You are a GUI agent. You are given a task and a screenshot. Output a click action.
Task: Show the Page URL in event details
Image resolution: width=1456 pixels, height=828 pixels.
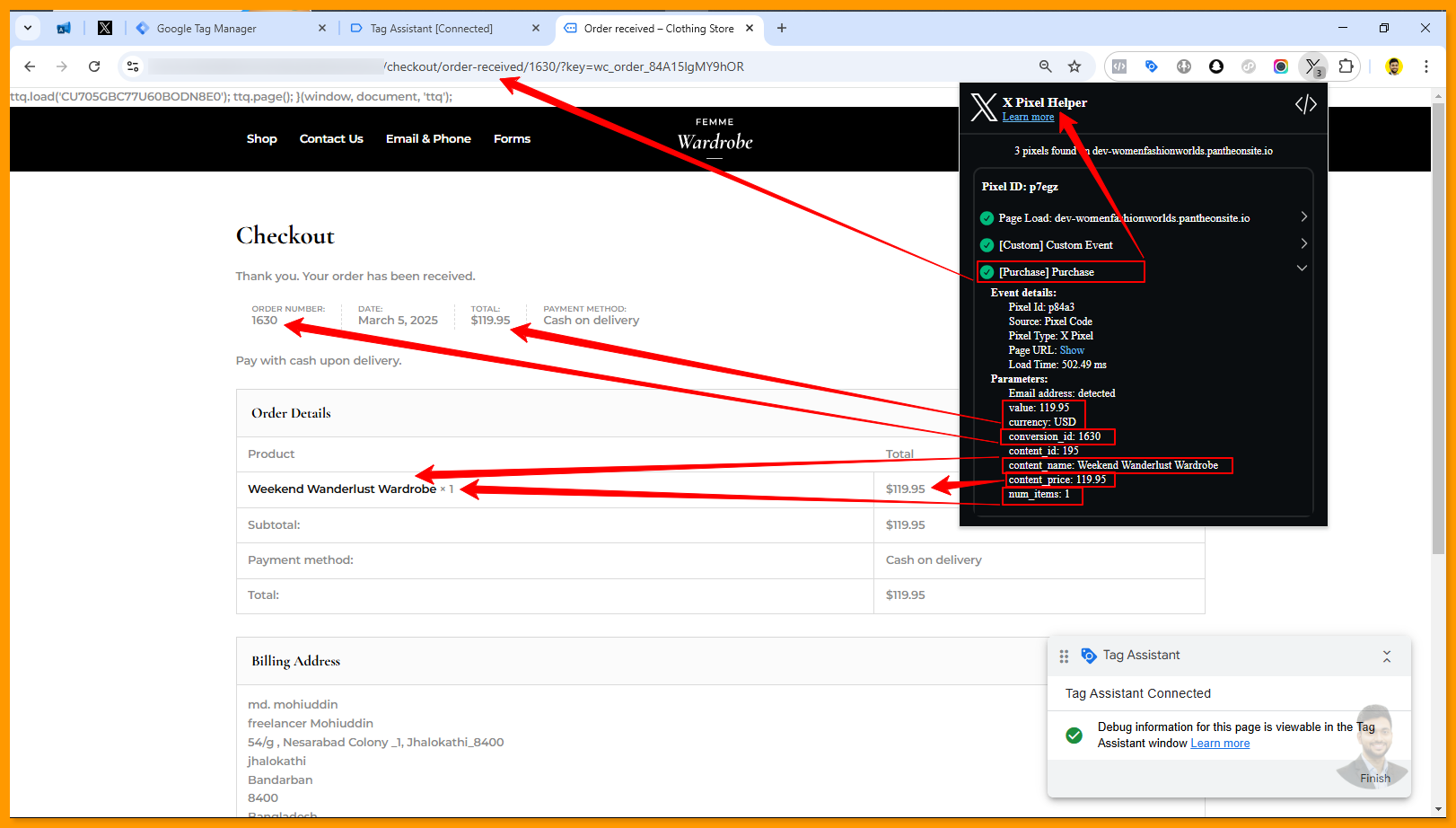(1072, 350)
